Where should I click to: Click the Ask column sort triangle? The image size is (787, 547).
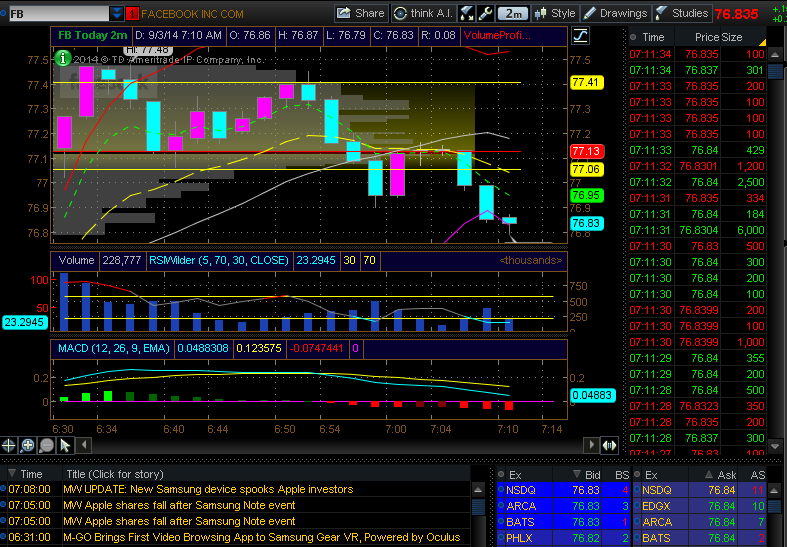coord(709,474)
